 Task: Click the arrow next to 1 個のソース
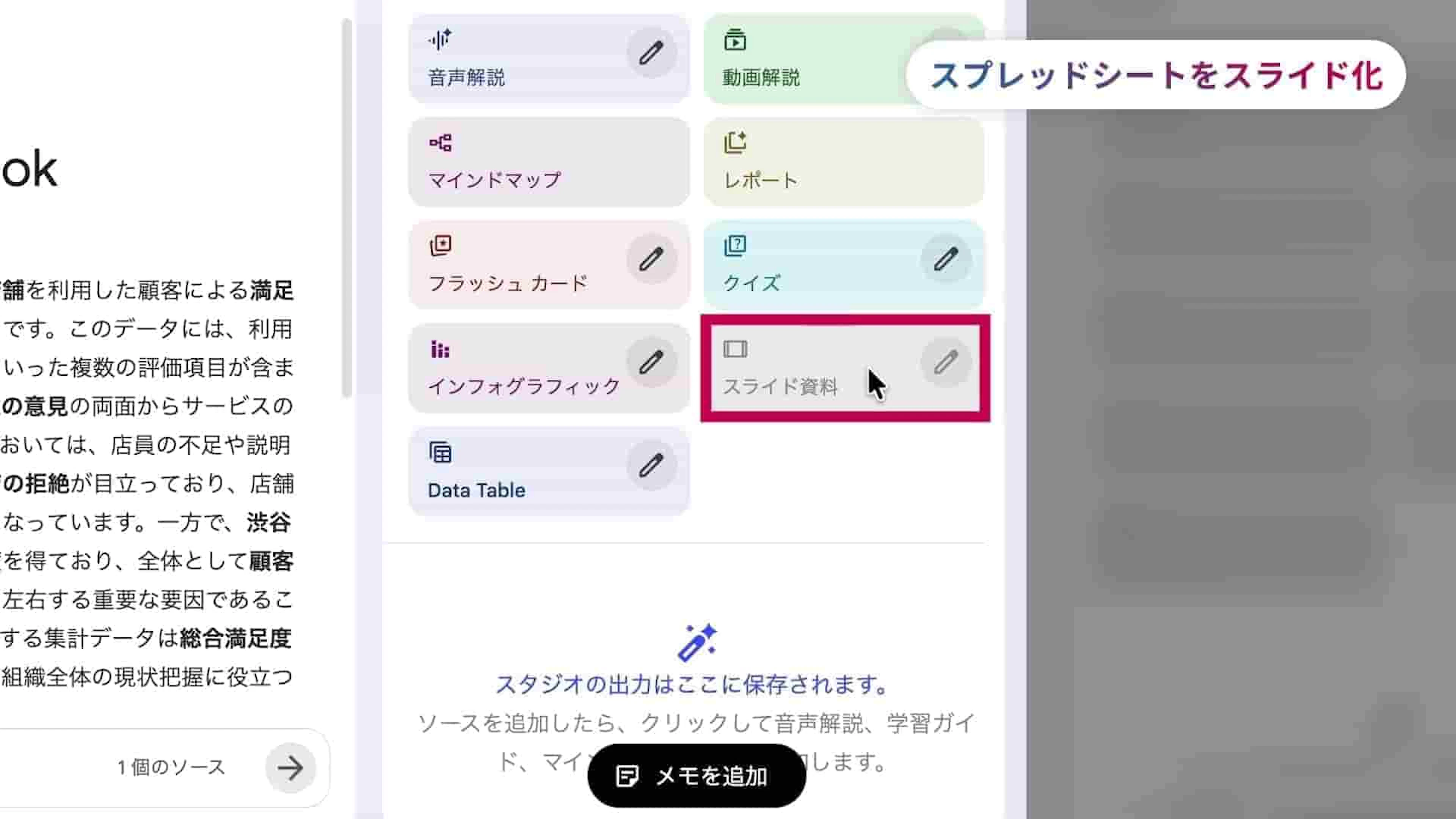(290, 767)
